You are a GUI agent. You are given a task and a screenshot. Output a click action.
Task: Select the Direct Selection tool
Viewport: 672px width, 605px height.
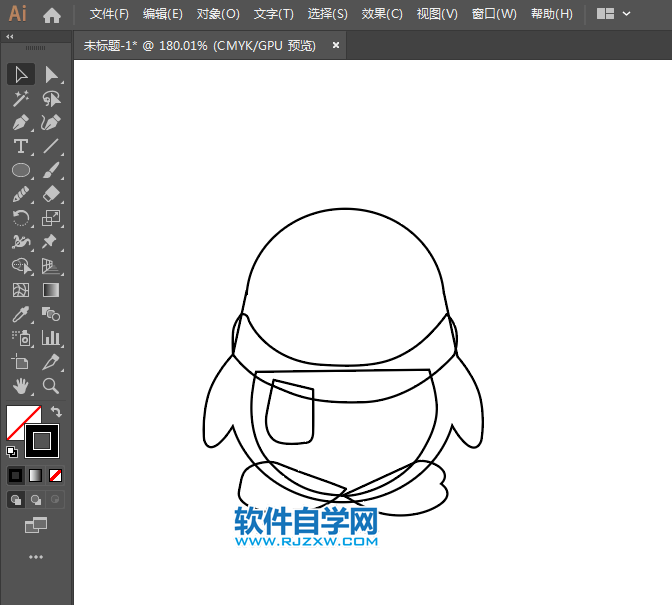51,74
